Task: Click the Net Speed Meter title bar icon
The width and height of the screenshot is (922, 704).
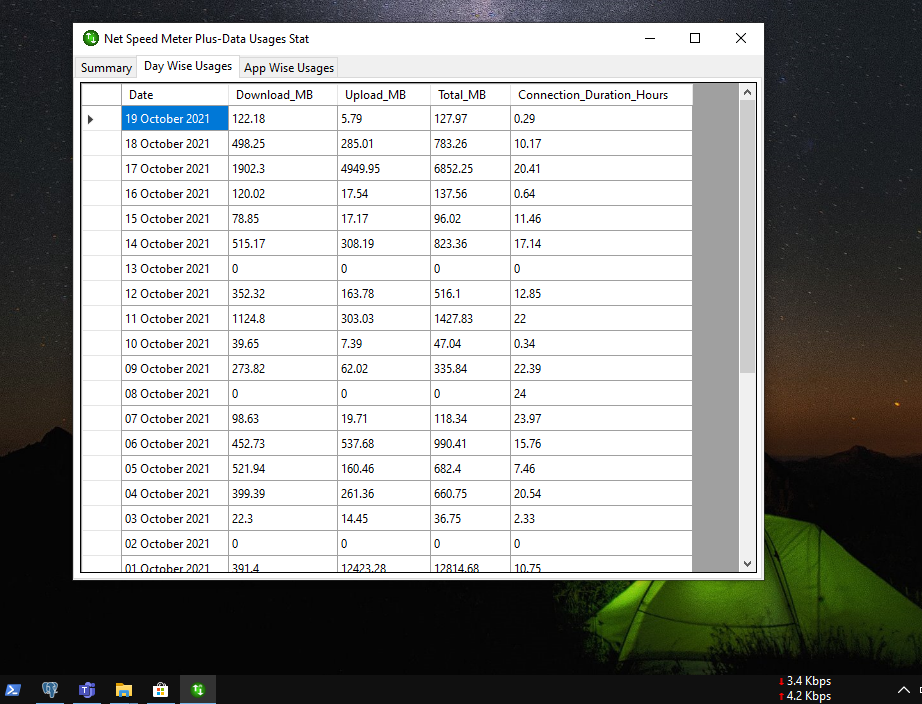Action: point(90,38)
